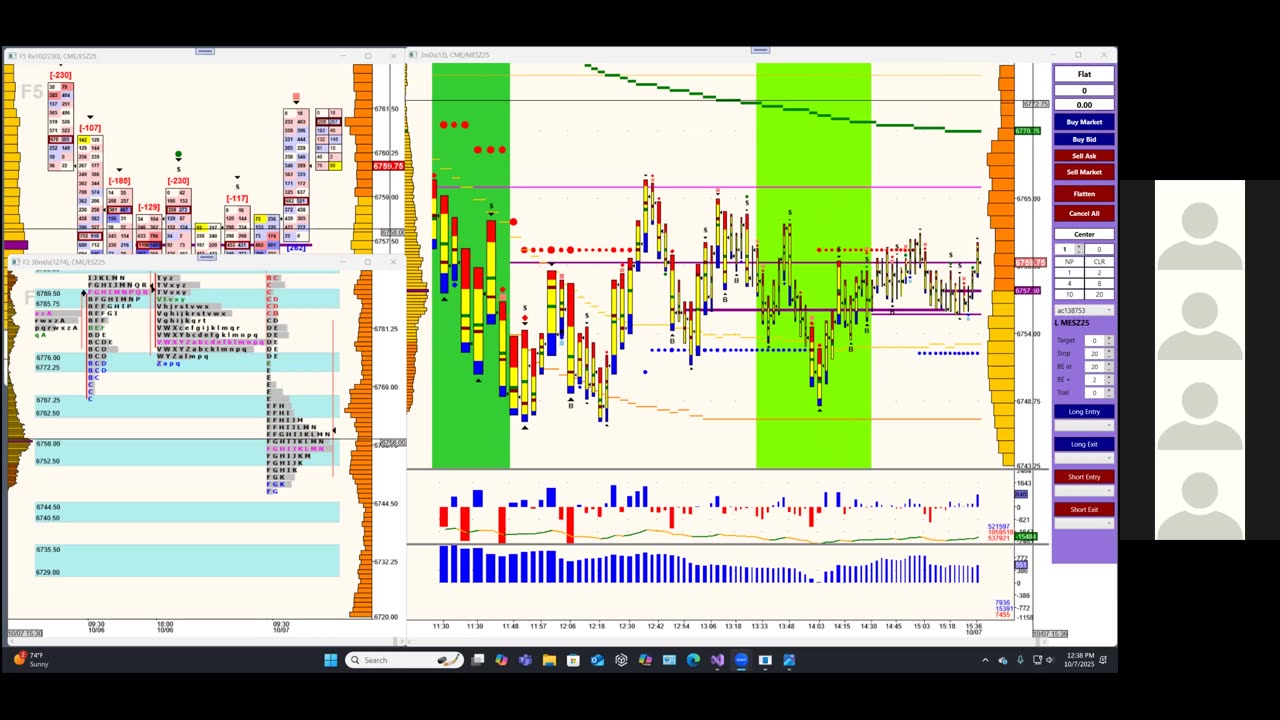1280x720 pixels.
Task: Open Microsoft Teams from the taskbar
Action: point(525,660)
